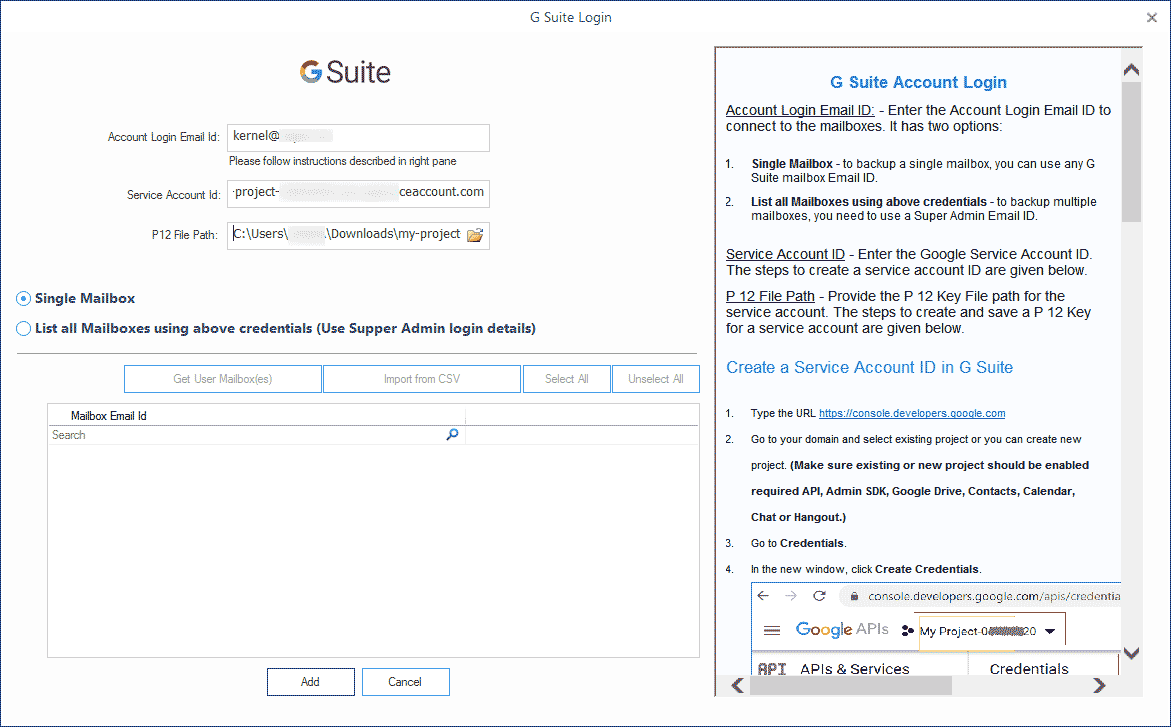Image resolution: width=1171 pixels, height=727 pixels.
Task: Click the 'Create Credentials' instruction step
Action: [x=866, y=569]
